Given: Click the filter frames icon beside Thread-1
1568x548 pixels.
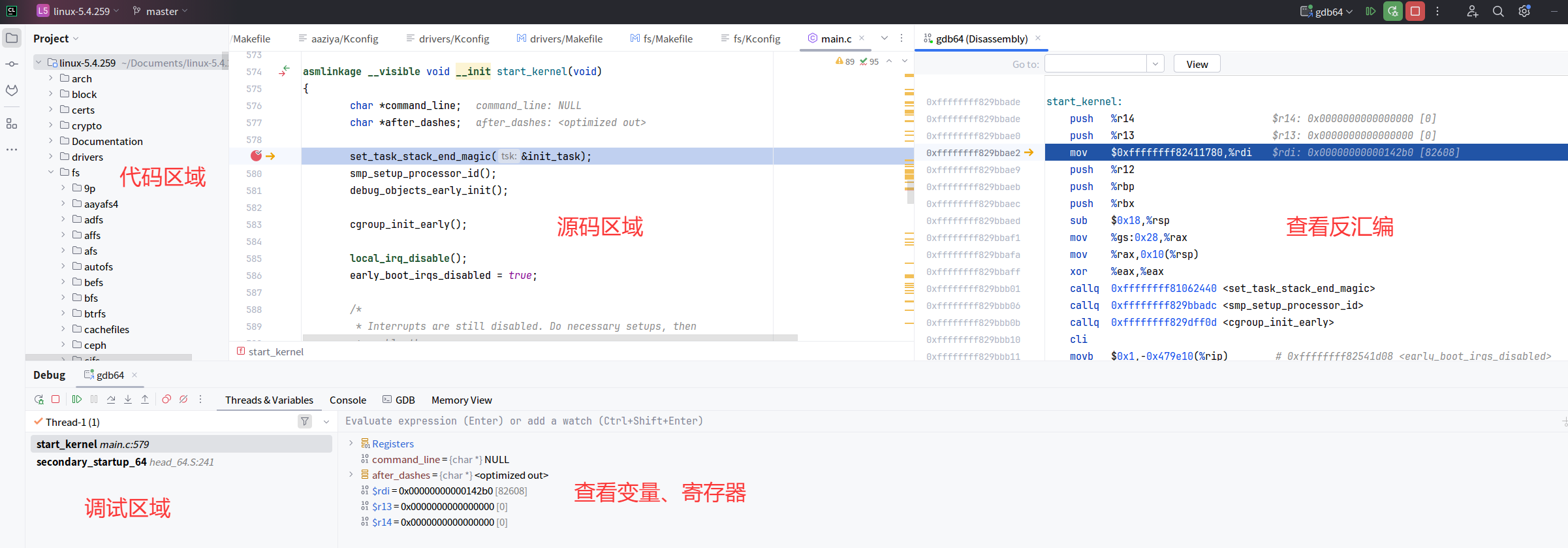Looking at the screenshot, I should click(305, 421).
